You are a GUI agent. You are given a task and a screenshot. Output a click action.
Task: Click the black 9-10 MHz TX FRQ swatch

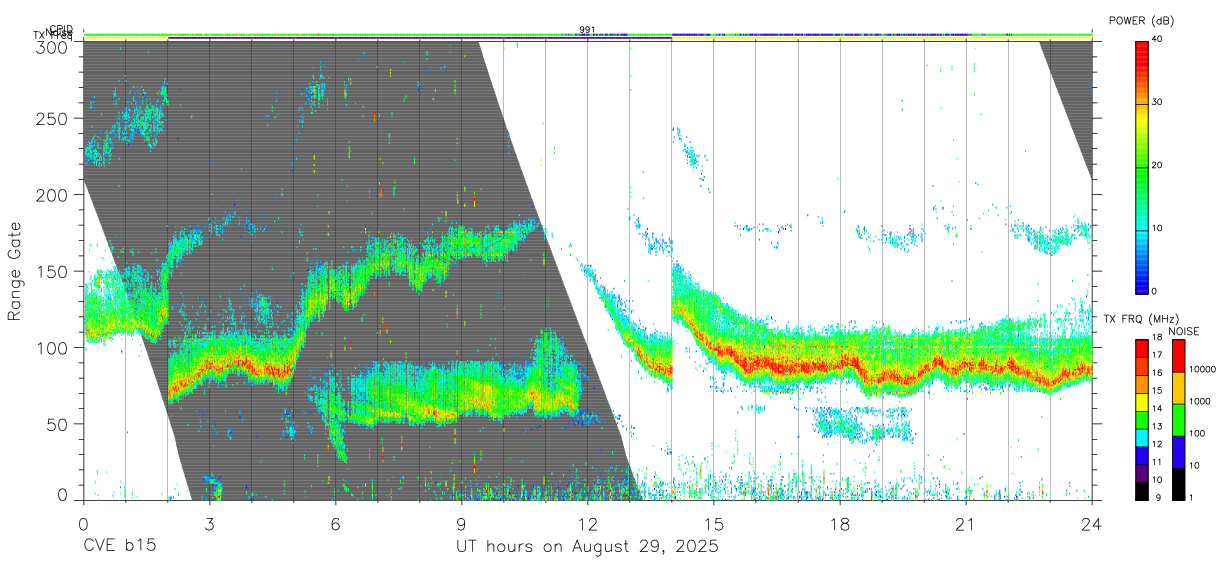(x=1141, y=490)
